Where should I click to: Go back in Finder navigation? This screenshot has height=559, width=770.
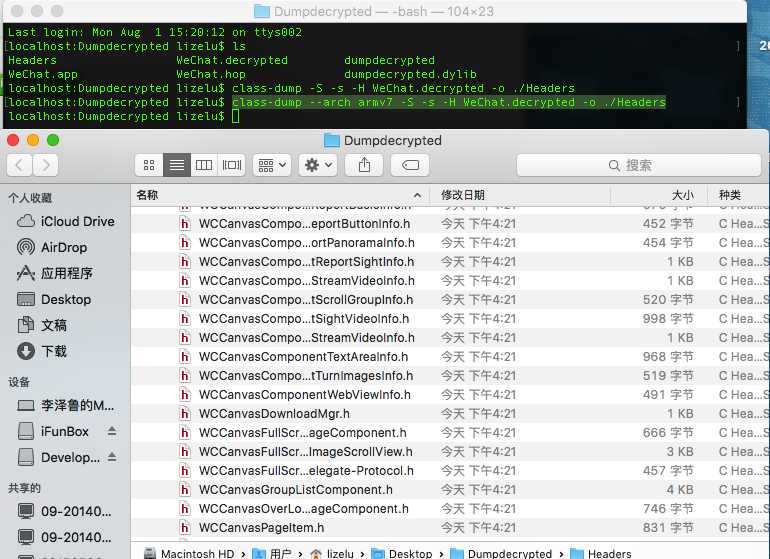click(x=20, y=165)
